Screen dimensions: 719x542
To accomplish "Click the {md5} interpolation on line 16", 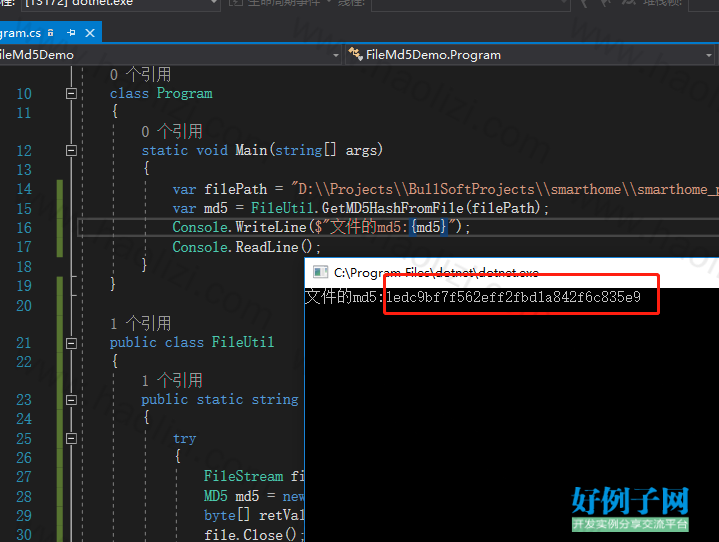I will pyautogui.click(x=428, y=227).
